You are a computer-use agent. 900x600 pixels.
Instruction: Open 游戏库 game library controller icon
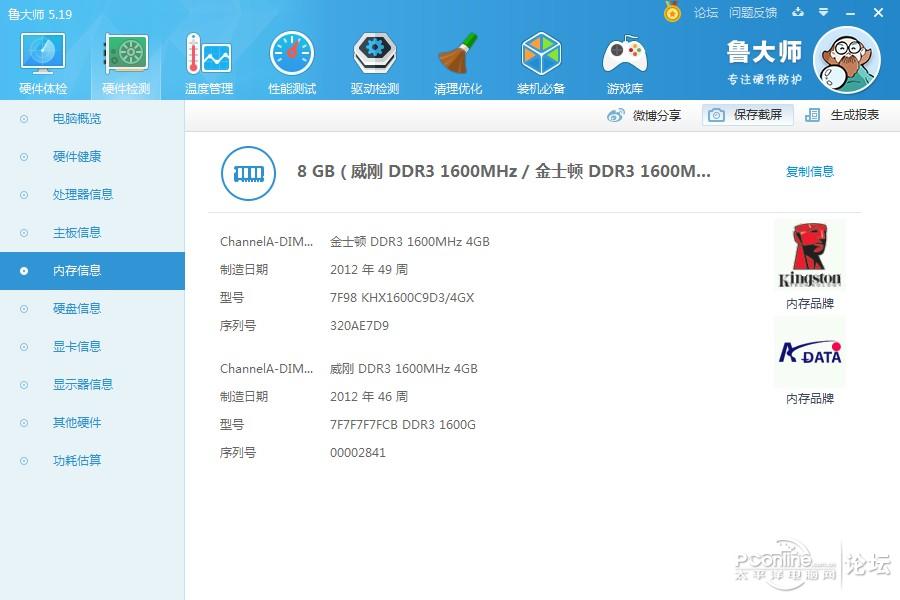[x=624, y=54]
